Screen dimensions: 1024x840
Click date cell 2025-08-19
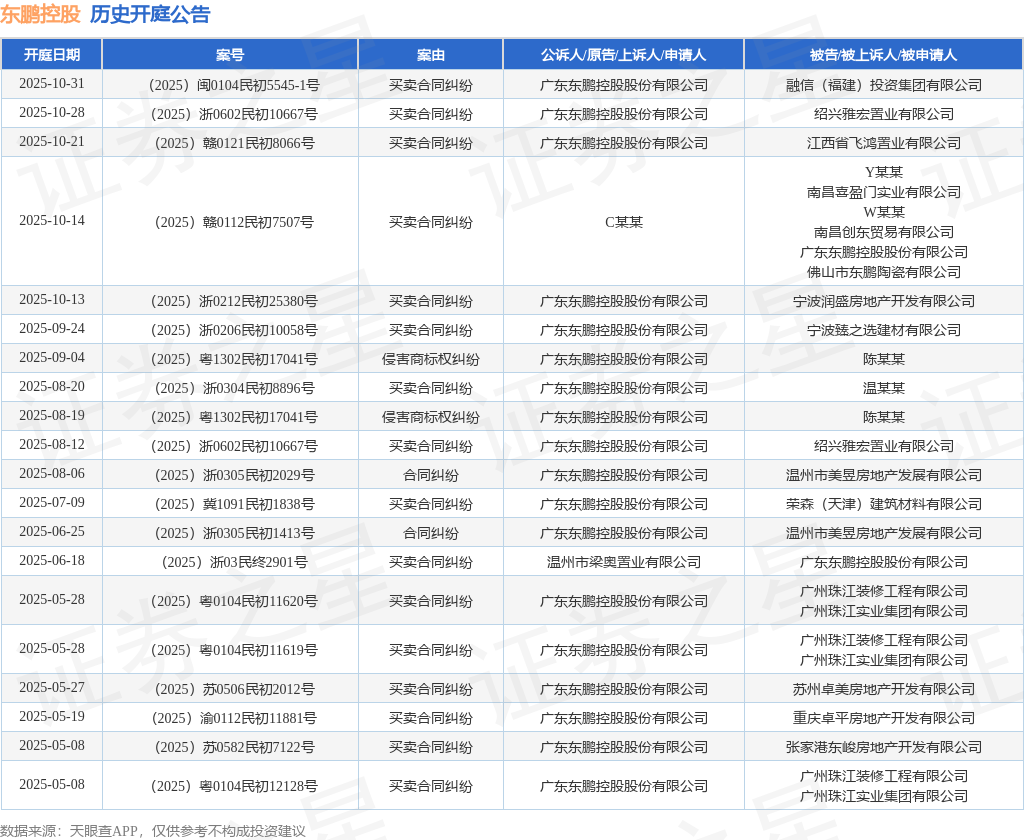[52, 415]
